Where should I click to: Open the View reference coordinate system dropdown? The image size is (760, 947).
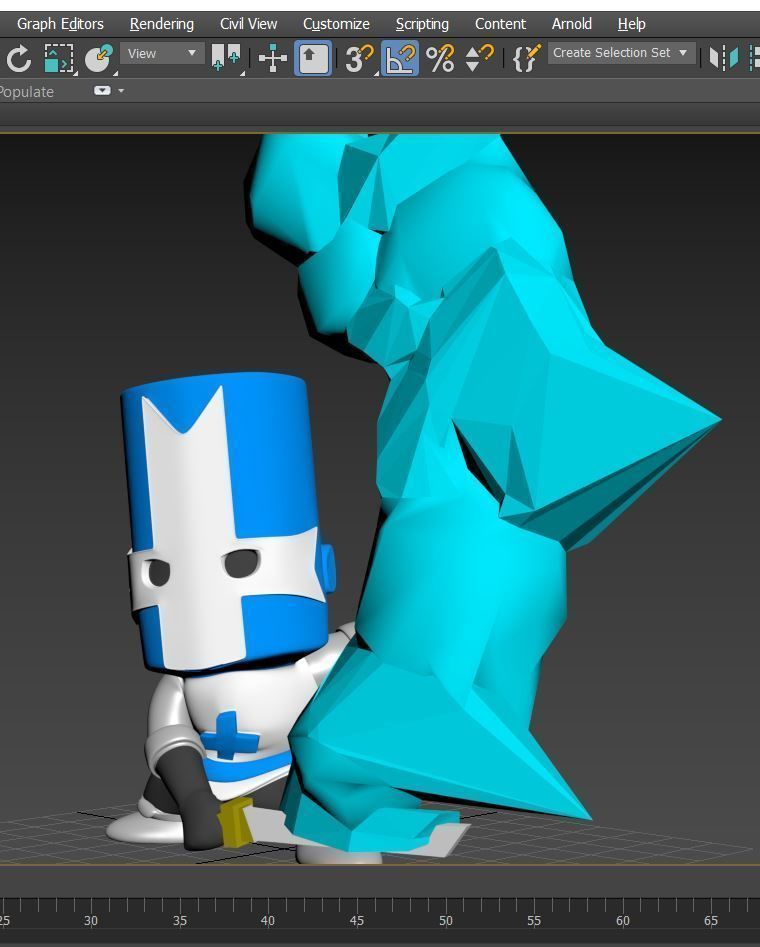point(161,53)
